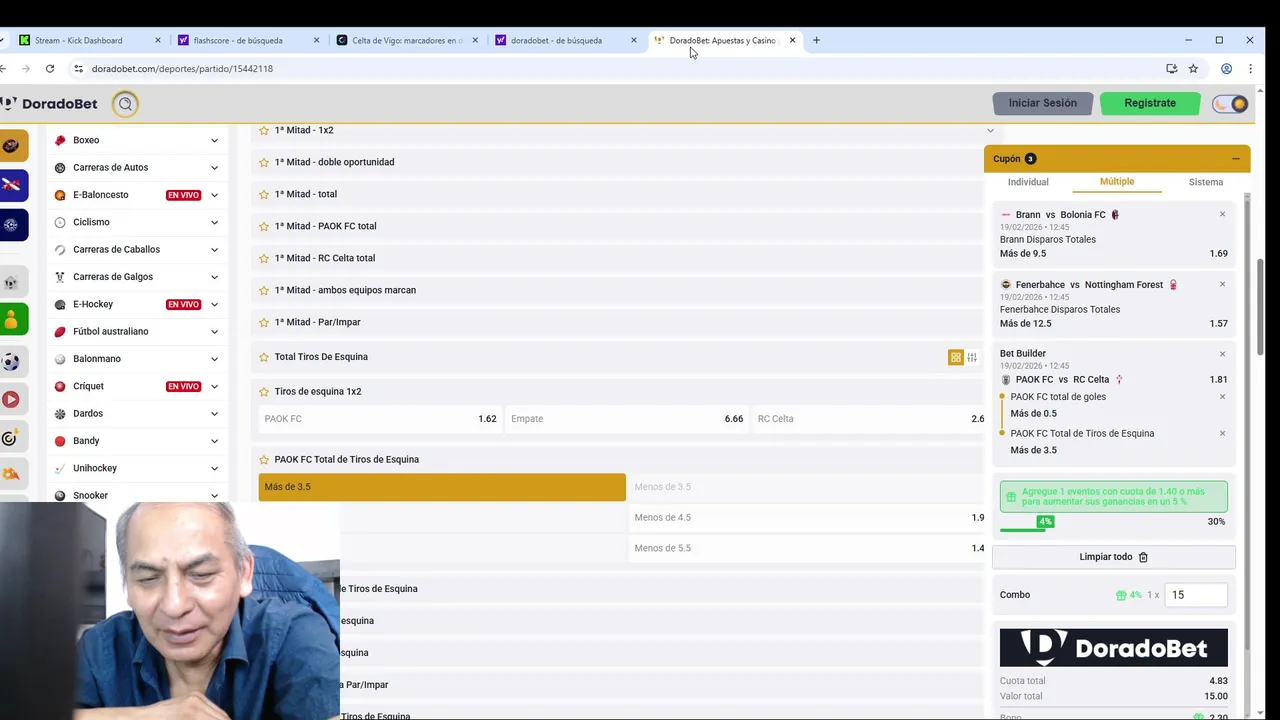Star the 1ª Mitad - ambos equipos marcan market

coord(264,290)
